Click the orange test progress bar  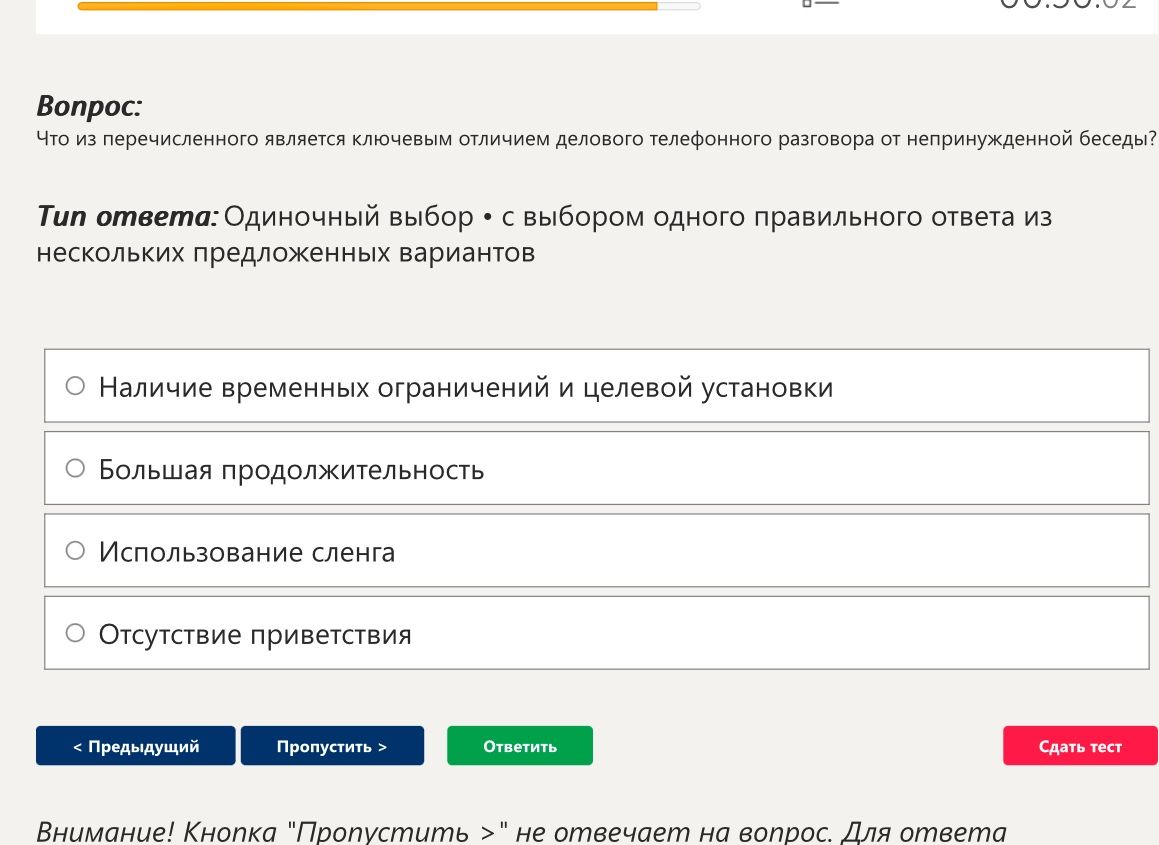(x=389, y=6)
